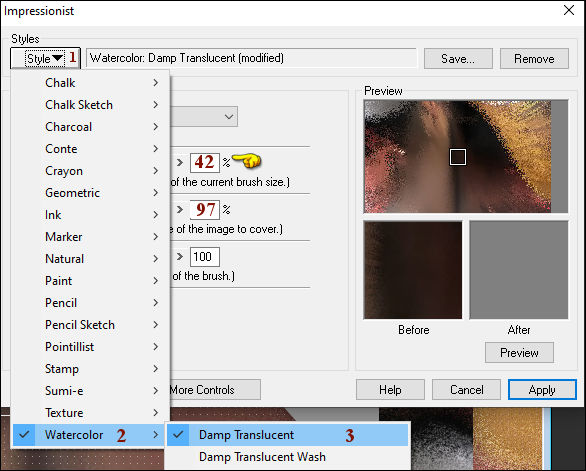
Task: Expand the arrow next to Geometric
Action: (156, 193)
